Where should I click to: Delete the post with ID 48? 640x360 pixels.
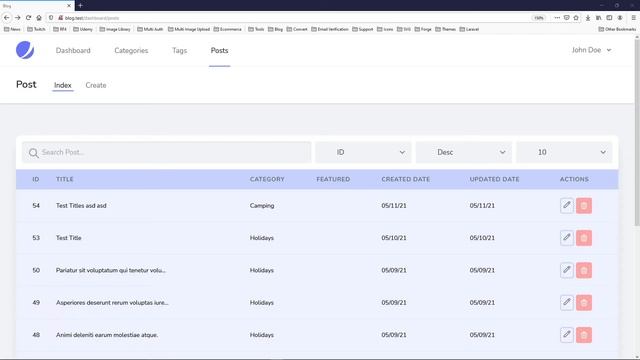(x=584, y=335)
